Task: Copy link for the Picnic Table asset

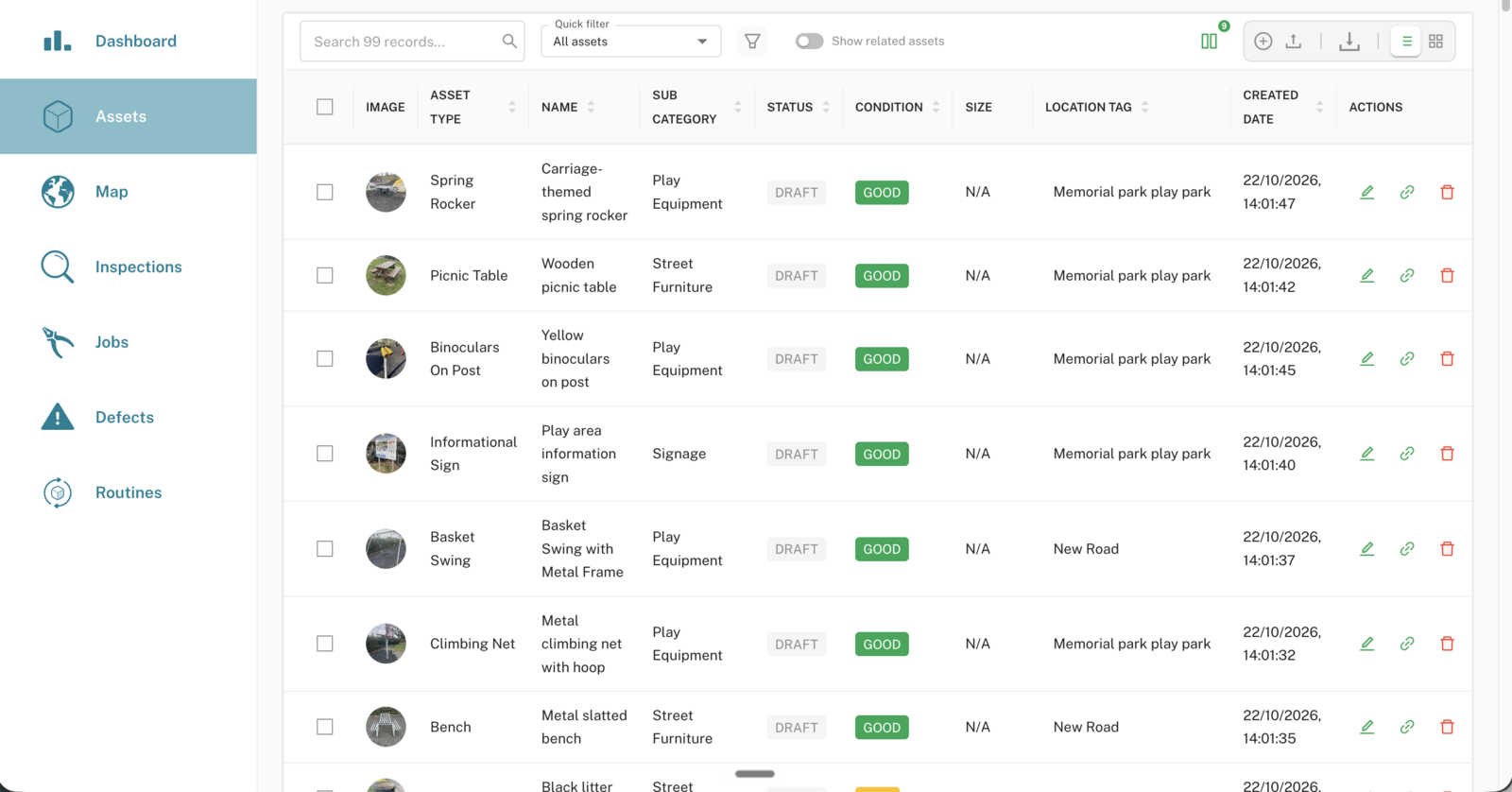Action: (x=1407, y=275)
